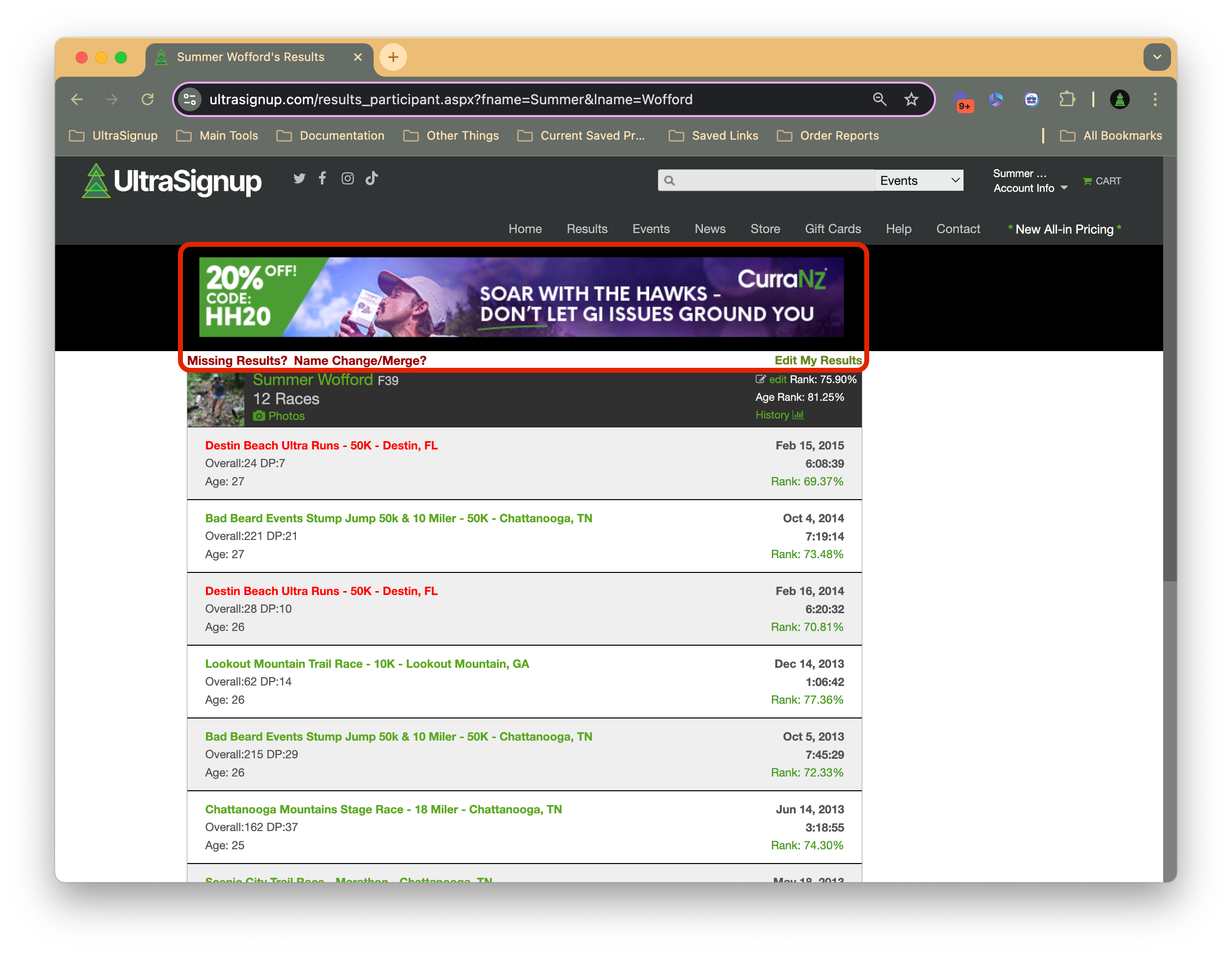Click the zoom magnifier icon in address bar
This screenshot has width=1232, height=955.
tap(879, 99)
